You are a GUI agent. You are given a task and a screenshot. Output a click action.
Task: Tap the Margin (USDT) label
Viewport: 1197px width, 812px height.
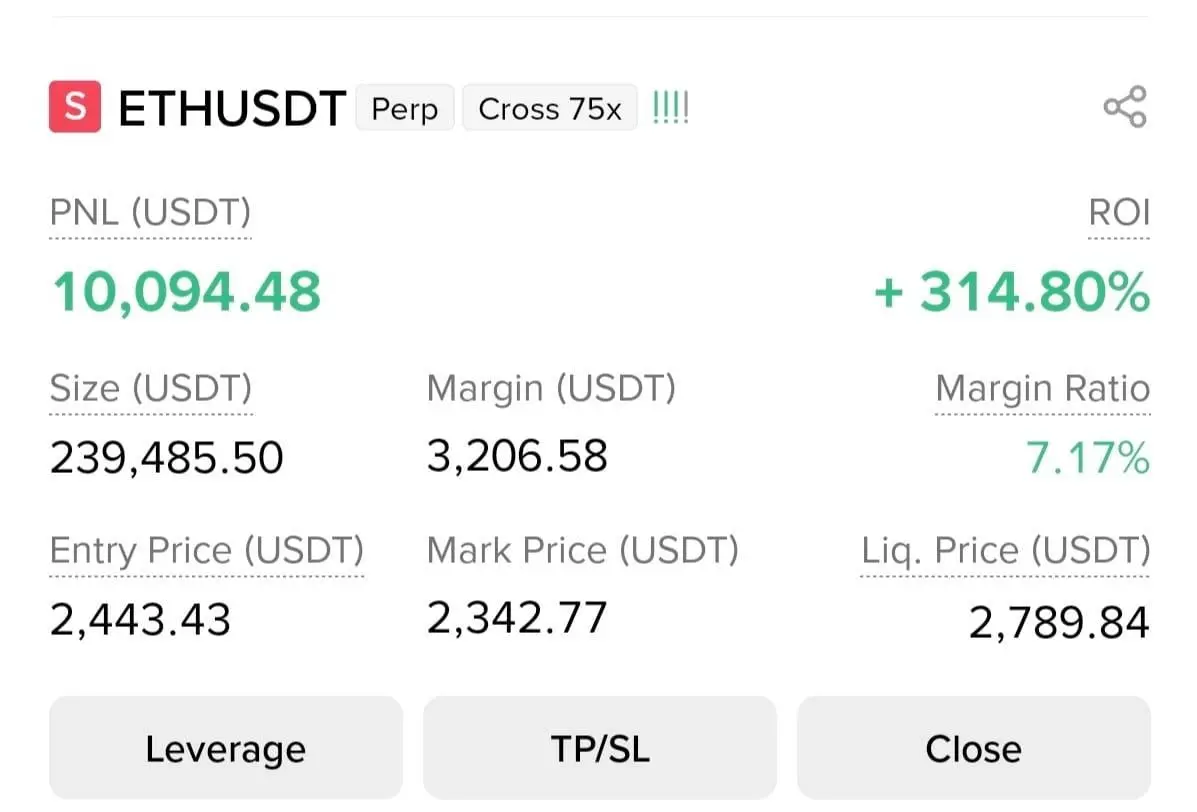pyautogui.click(x=551, y=388)
